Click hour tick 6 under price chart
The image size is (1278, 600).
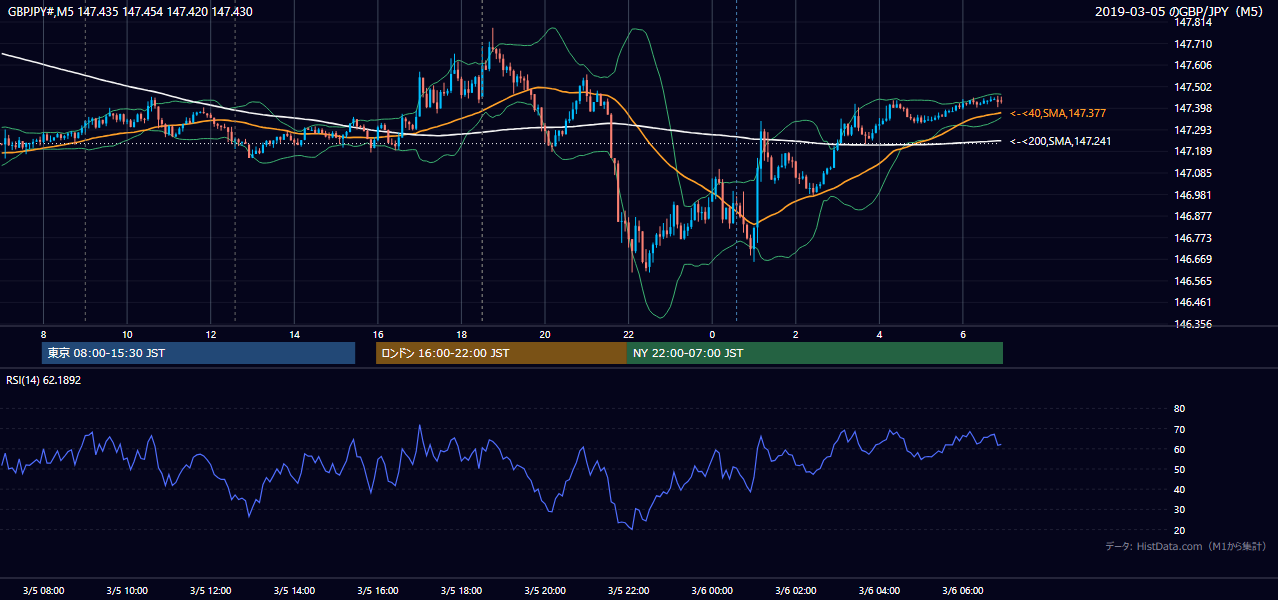(963, 333)
